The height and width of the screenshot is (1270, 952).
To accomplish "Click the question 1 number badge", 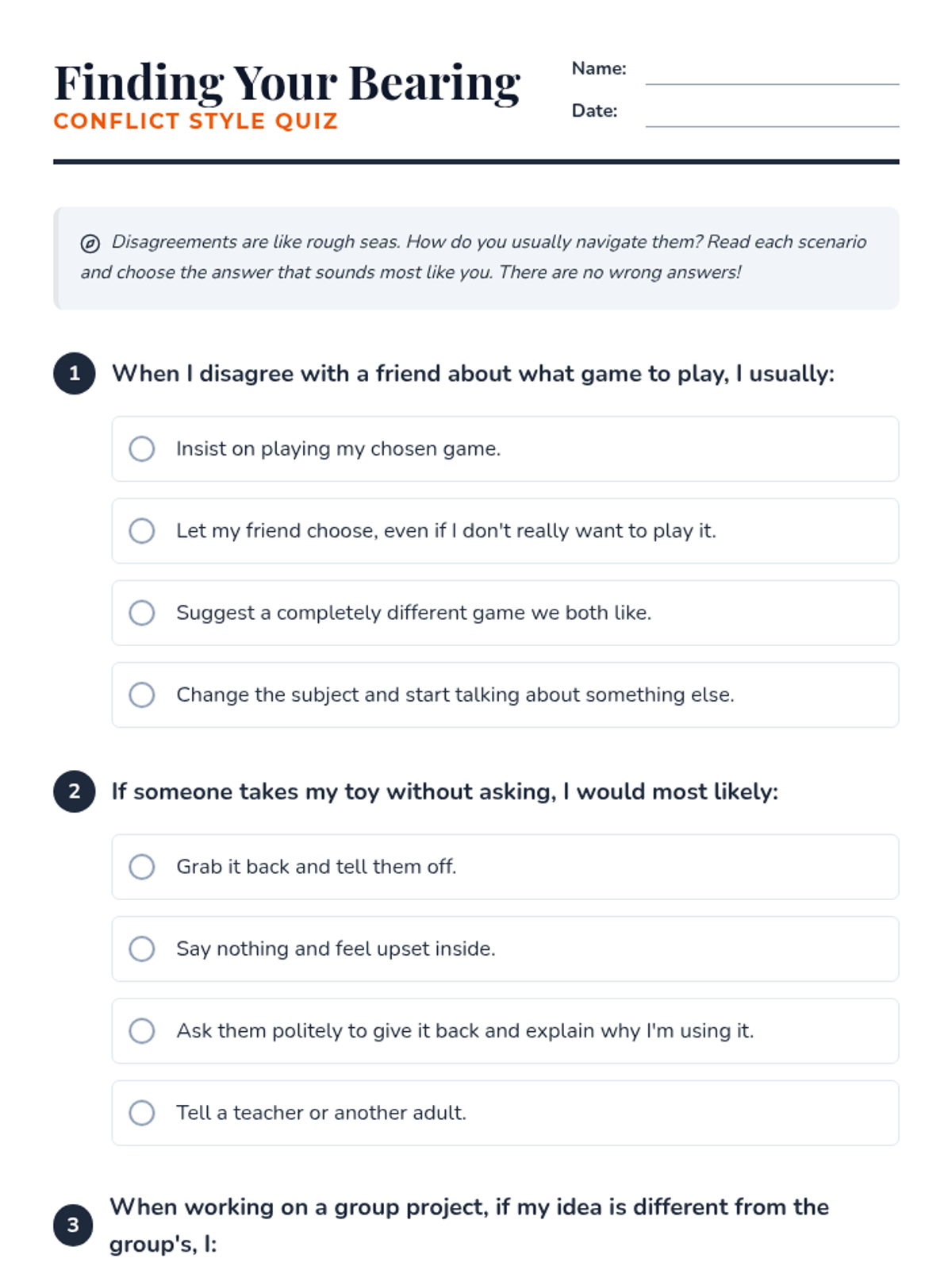I will (75, 374).
